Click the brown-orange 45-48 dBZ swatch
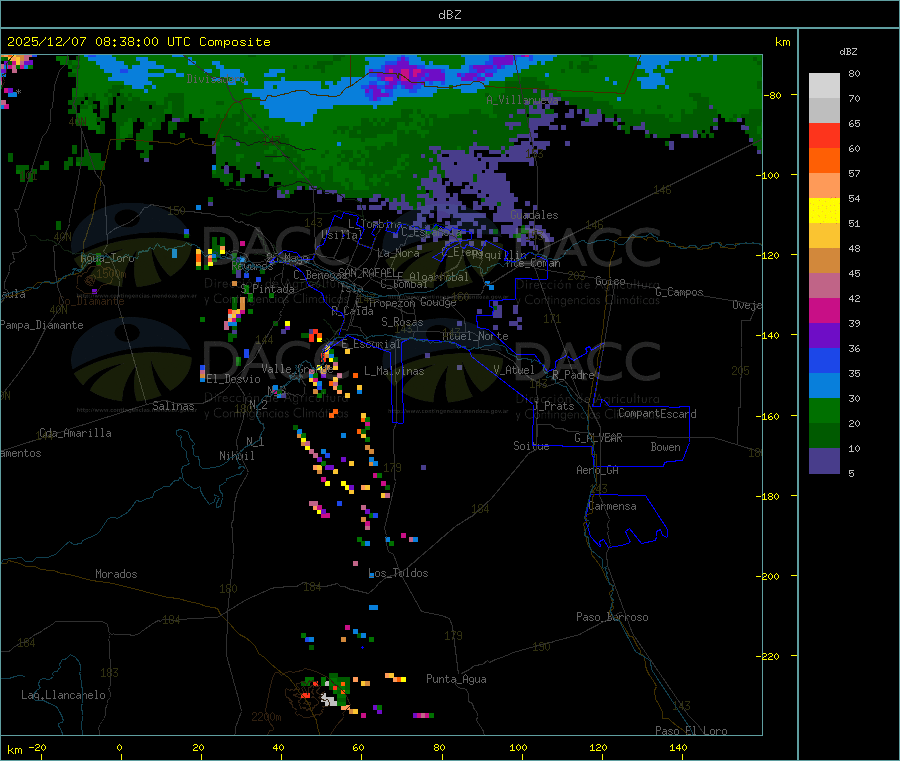This screenshot has width=900, height=761. coord(824,261)
